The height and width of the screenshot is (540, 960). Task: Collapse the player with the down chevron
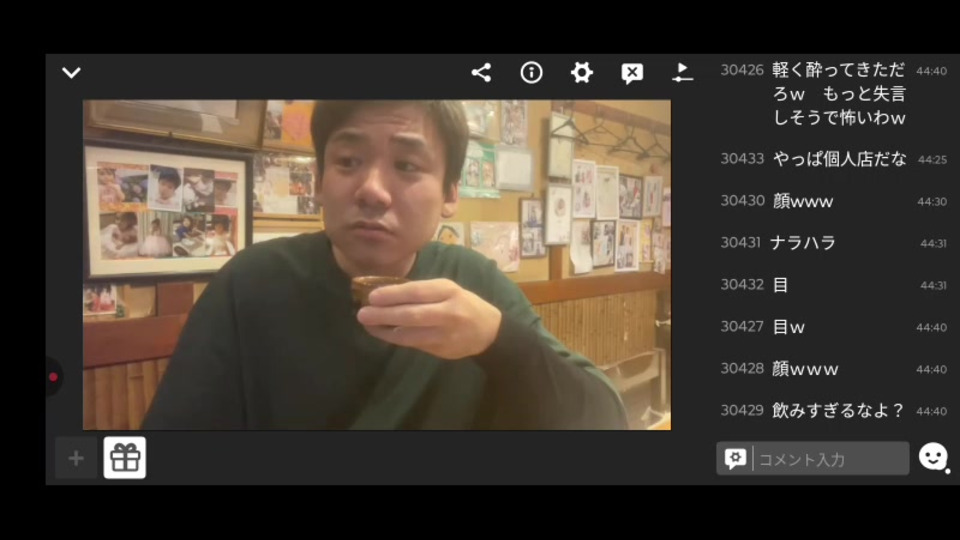(x=72, y=73)
